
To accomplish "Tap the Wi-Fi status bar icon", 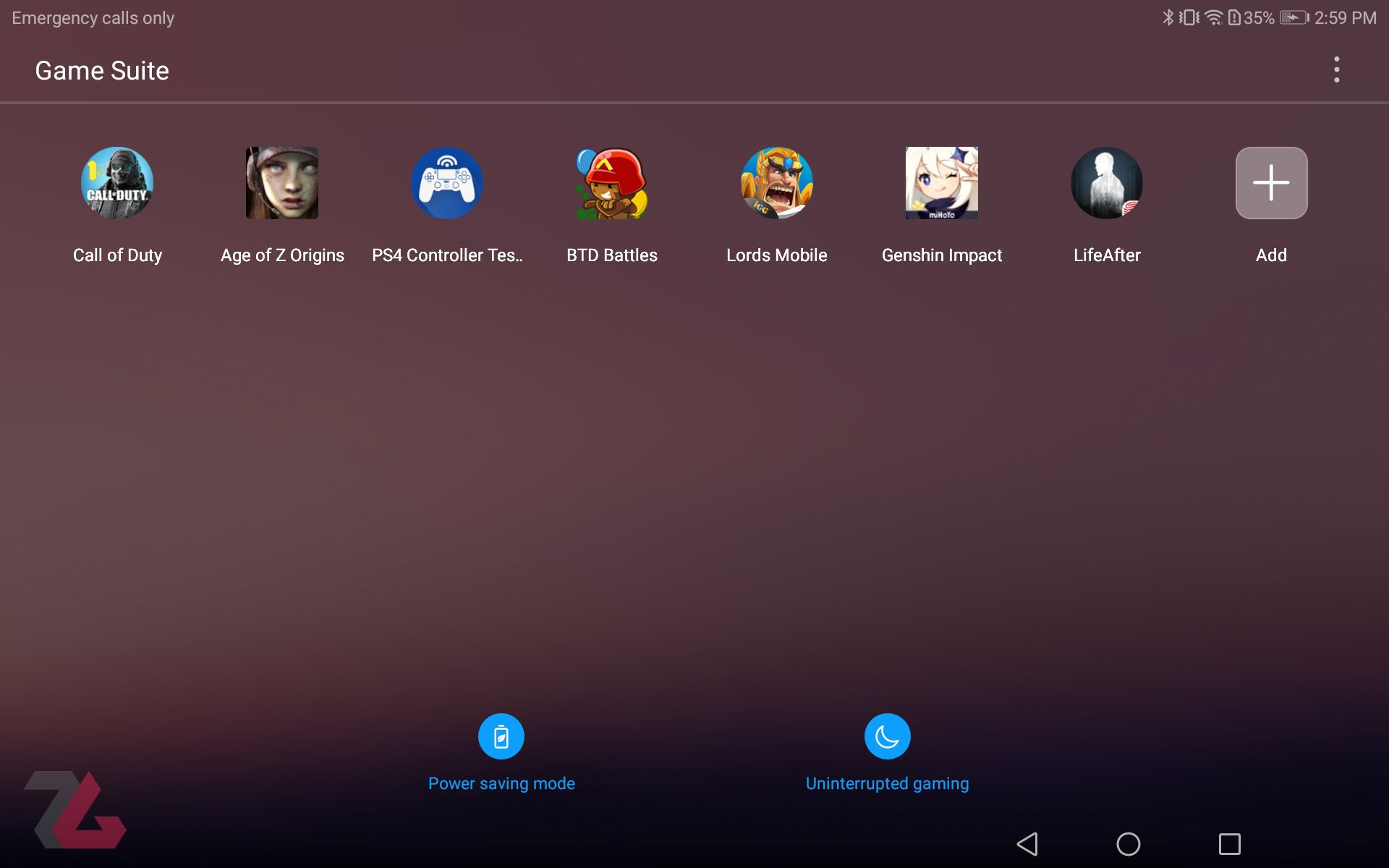I will (1214, 17).
